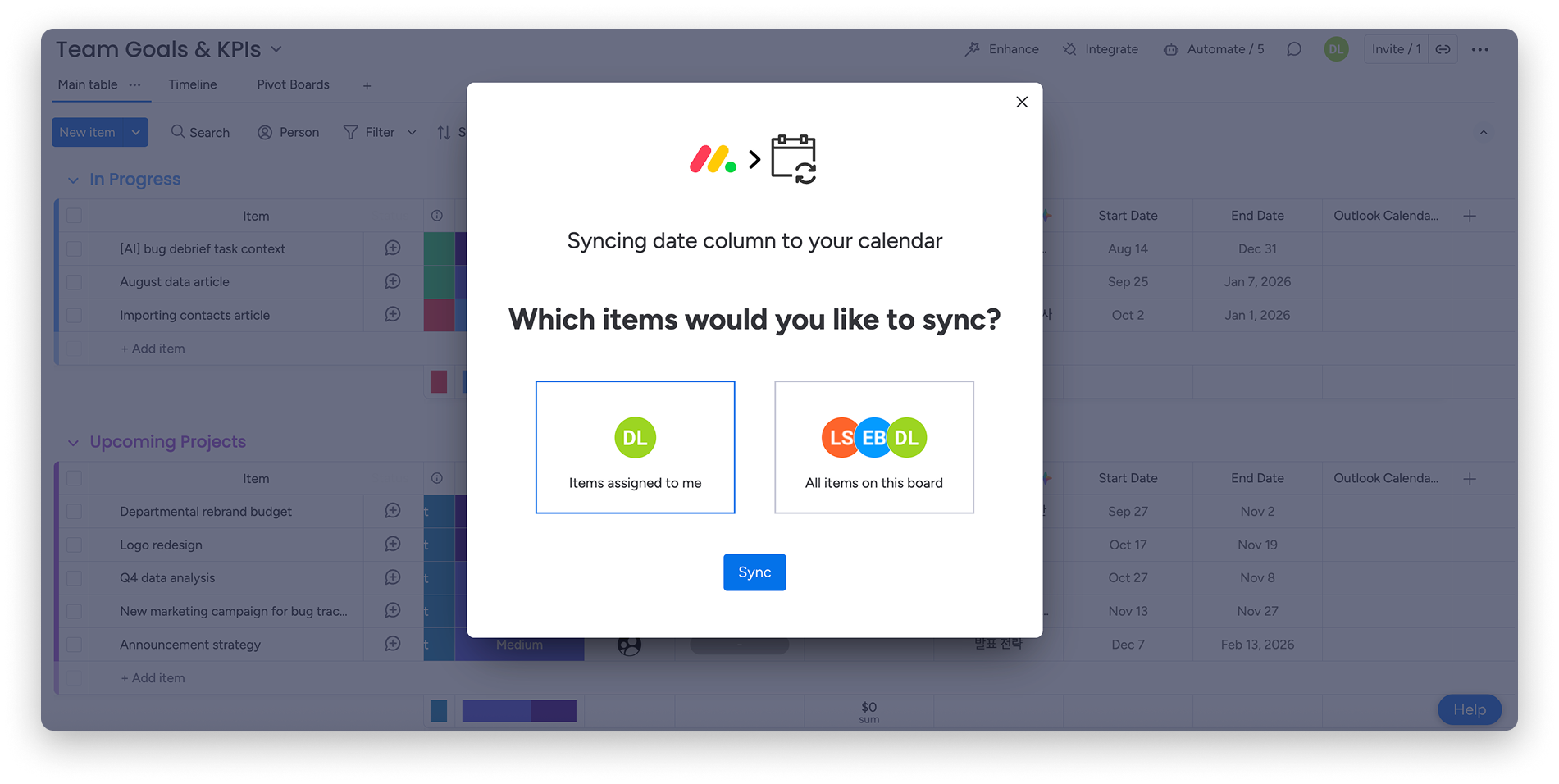Open updates for 'New marketing campaign for bug trac...'
The height and width of the screenshot is (784, 1559).
coord(393,610)
